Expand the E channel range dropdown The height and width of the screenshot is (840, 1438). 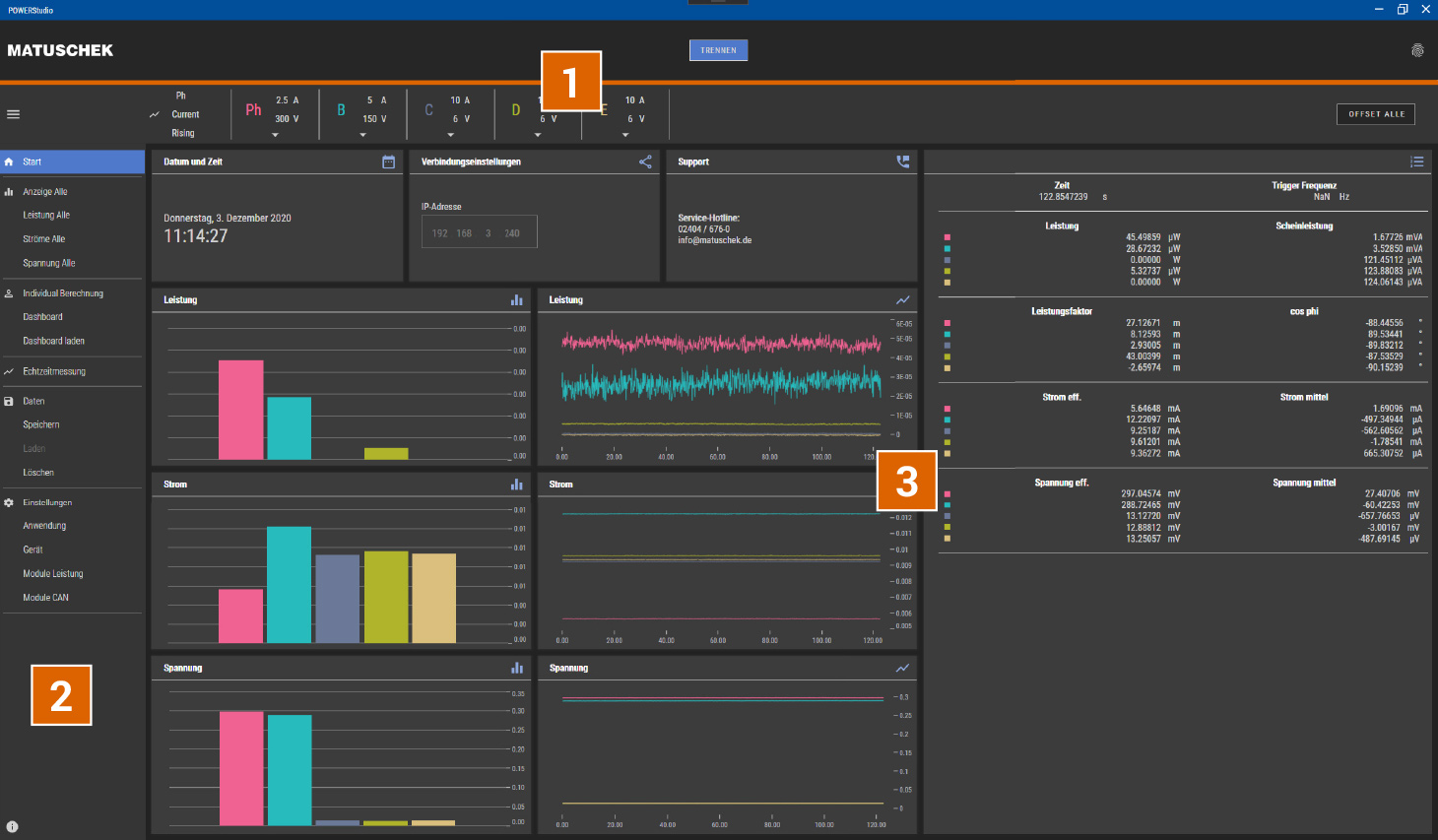[x=625, y=135]
